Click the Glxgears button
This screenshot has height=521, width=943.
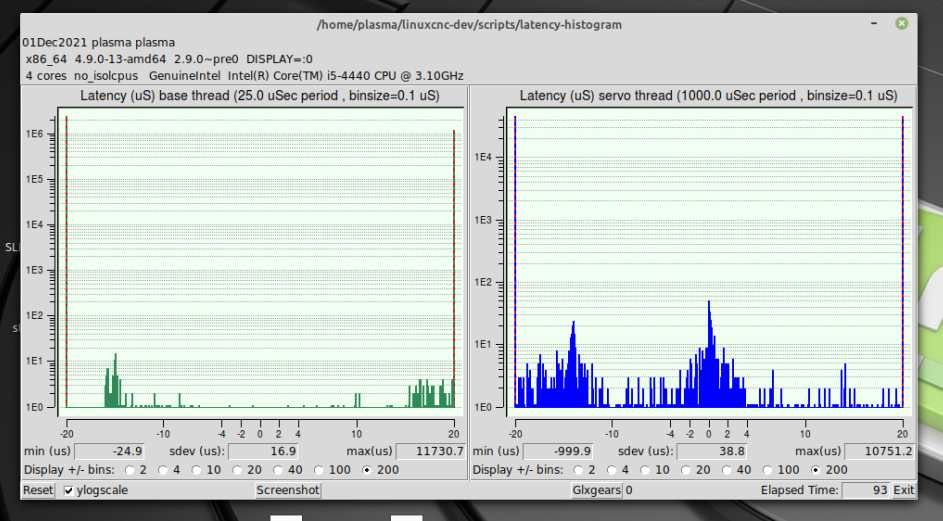pyautogui.click(x=596, y=490)
